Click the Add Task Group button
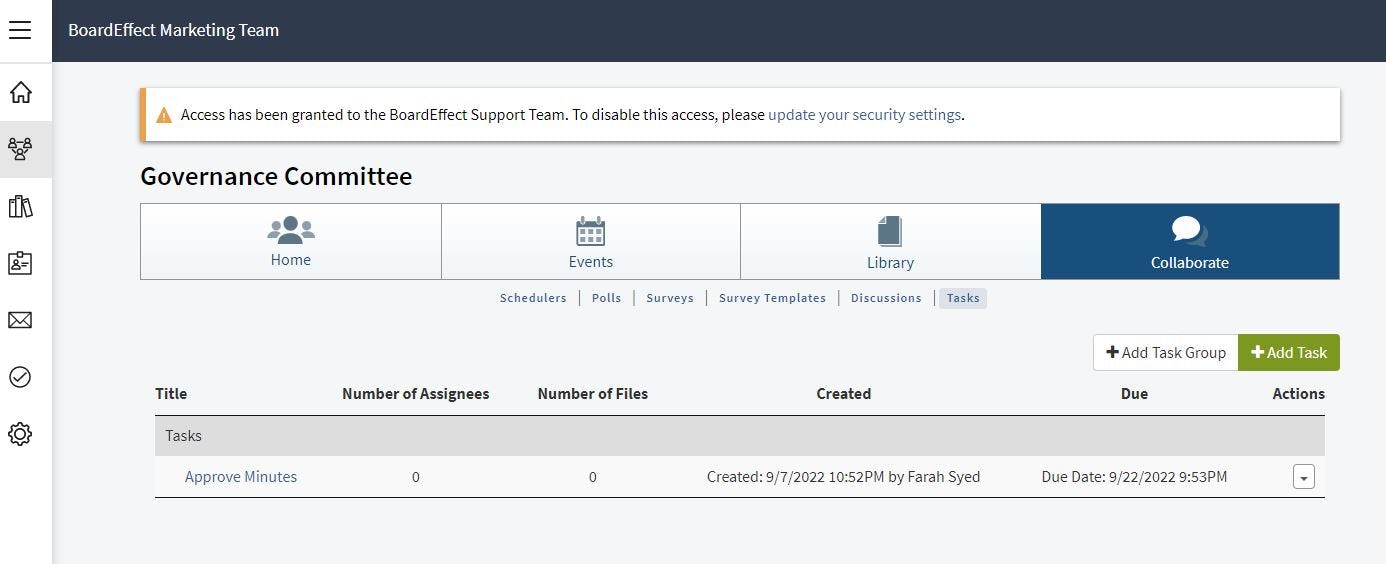This screenshot has width=1386, height=564. (1165, 353)
